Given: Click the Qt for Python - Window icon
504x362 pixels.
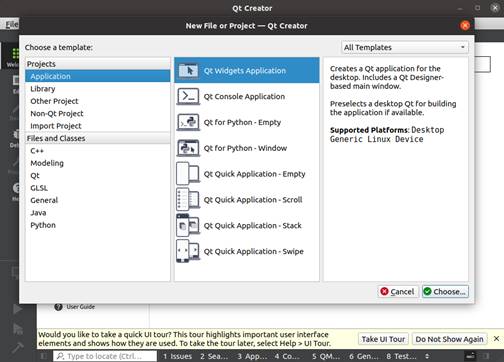Looking at the screenshot, I should click(188, 148).
